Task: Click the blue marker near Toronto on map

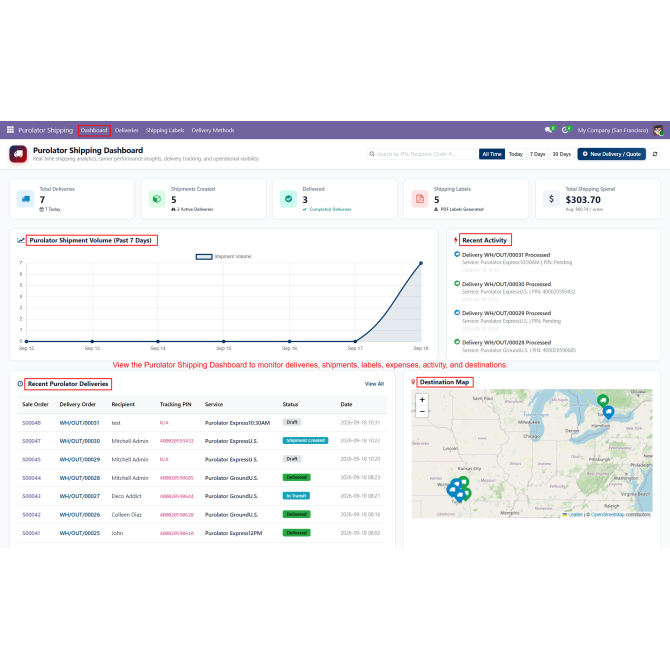Action: (608, 412)
